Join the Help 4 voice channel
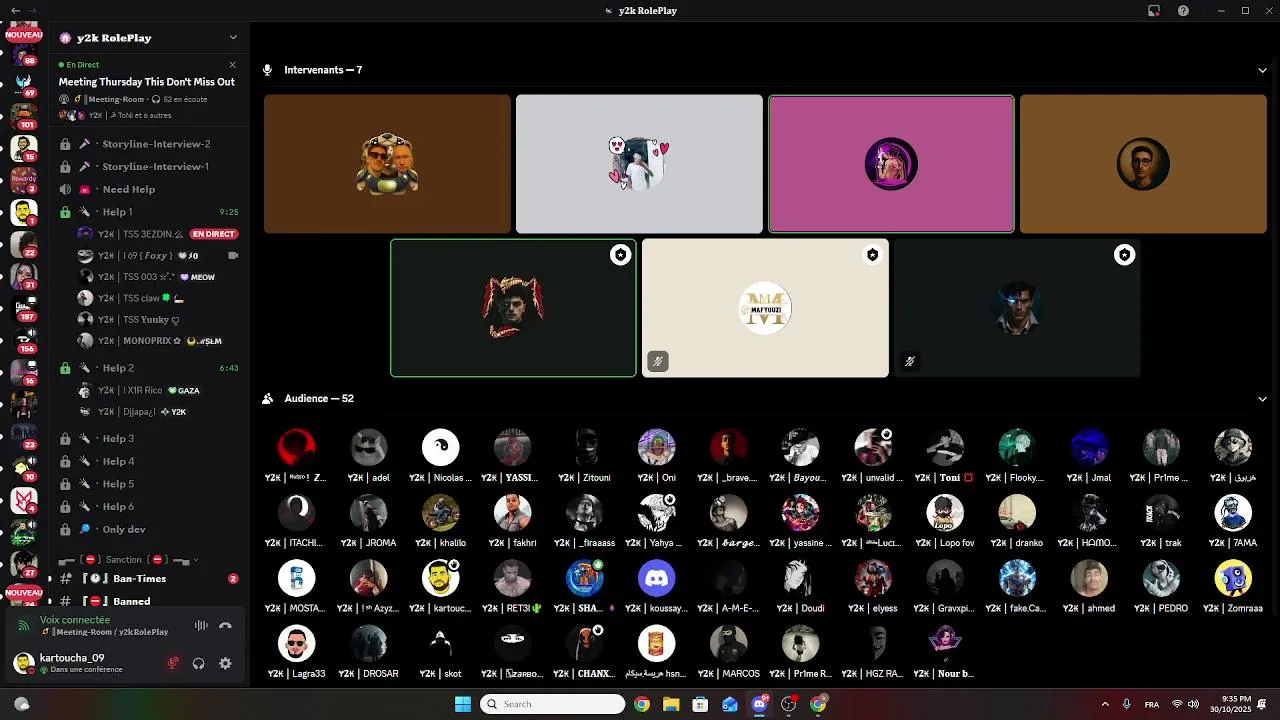 click(148, 461)
